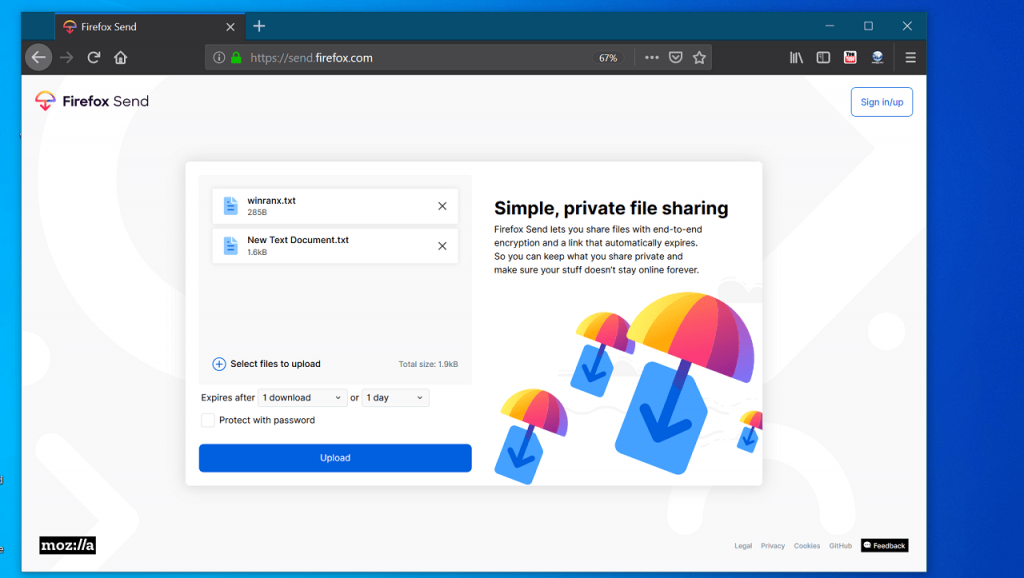Select the Firefox Send browser tab
The image size is (1024, 578).
click(x=150, y=27)
